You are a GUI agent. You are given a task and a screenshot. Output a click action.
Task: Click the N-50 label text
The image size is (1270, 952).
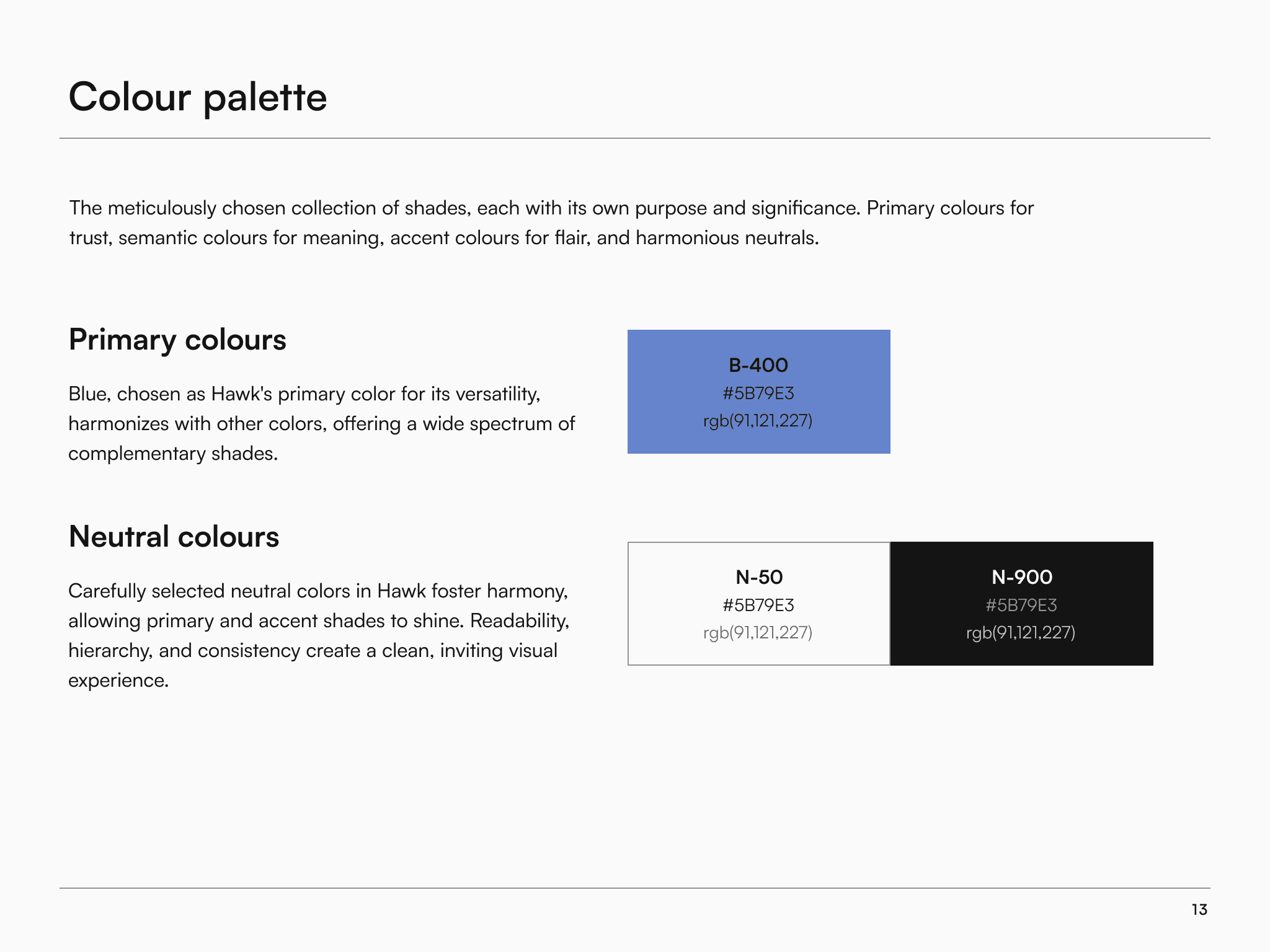coord(759,577)
